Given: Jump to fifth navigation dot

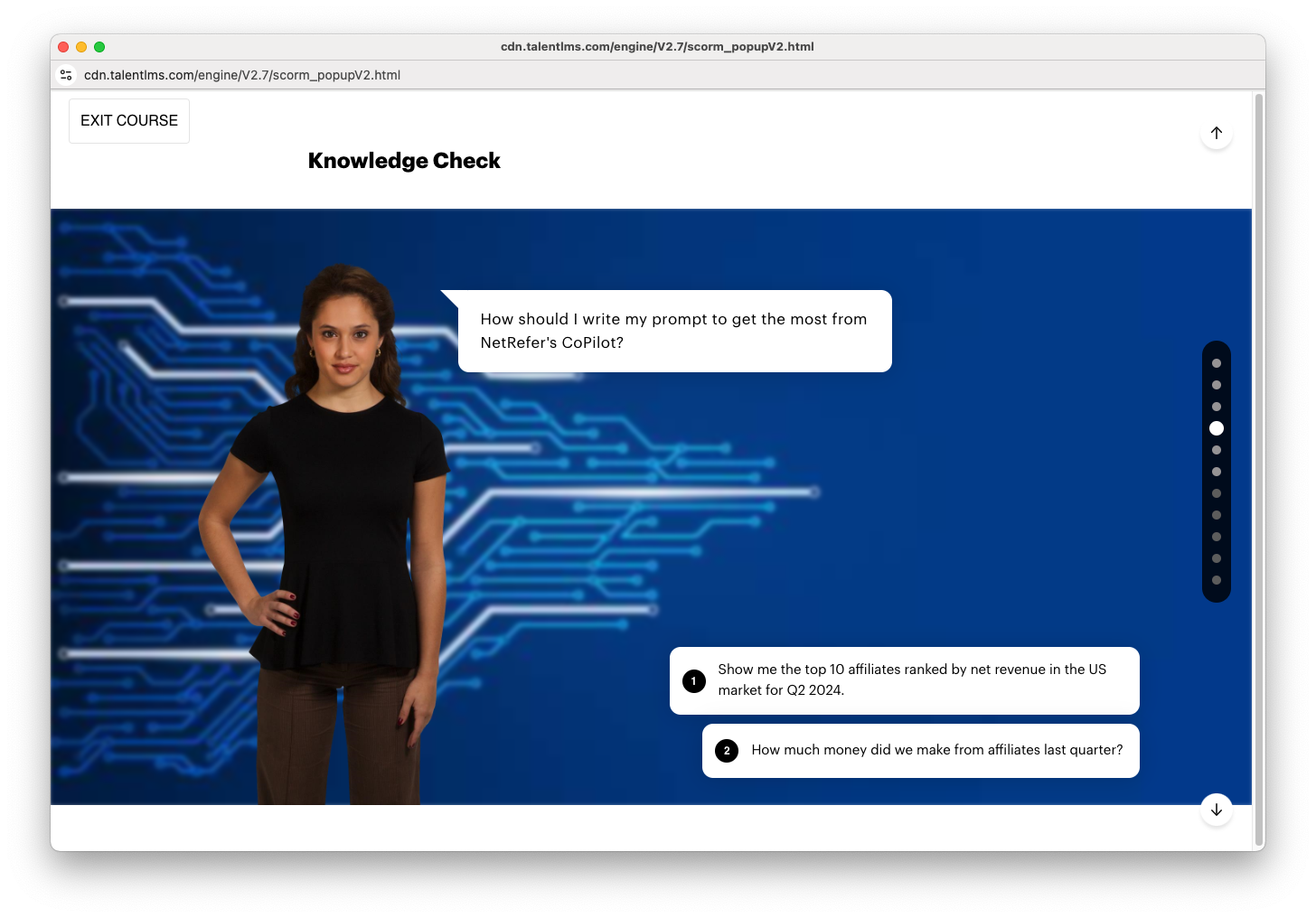Looking at the screenshot, I should click(1217, 450).
